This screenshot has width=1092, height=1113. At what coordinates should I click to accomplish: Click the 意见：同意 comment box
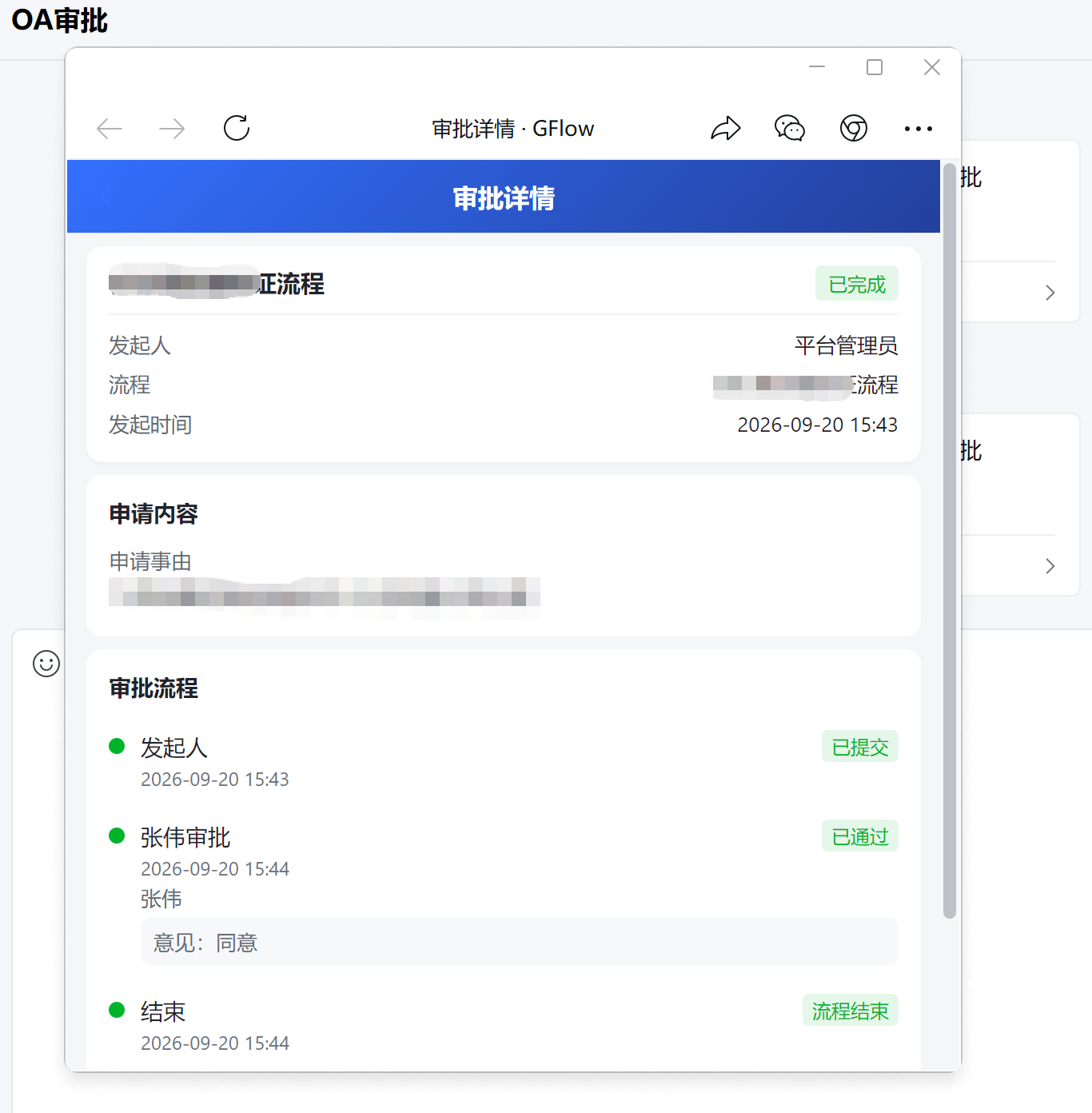coord(520,942)
